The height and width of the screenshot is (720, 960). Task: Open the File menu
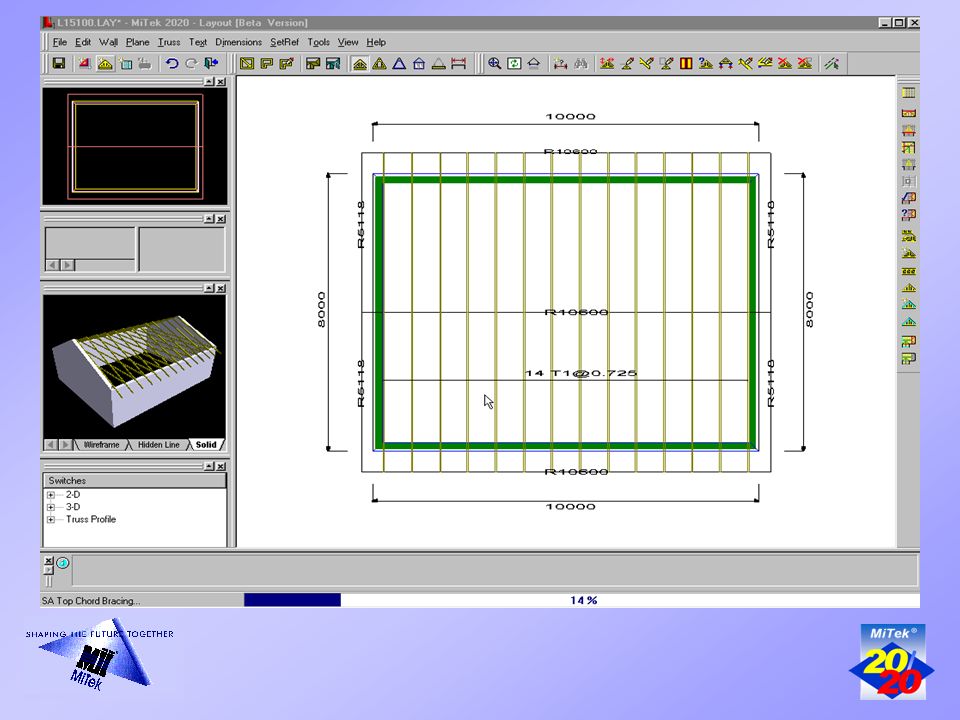pyautogui.click(x=60, y=42)
